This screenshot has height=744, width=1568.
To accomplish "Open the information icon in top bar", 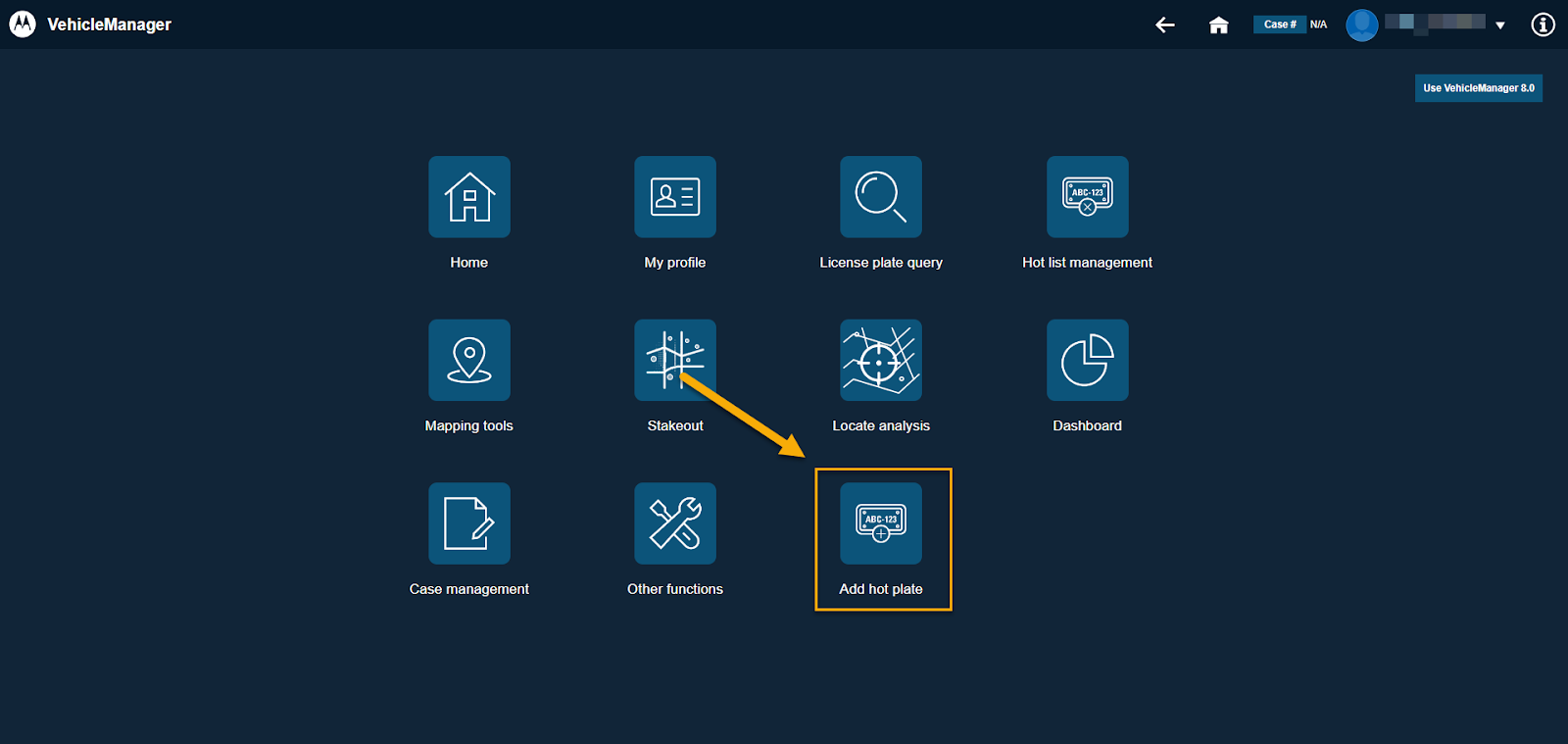I will tap(1543, 25).
